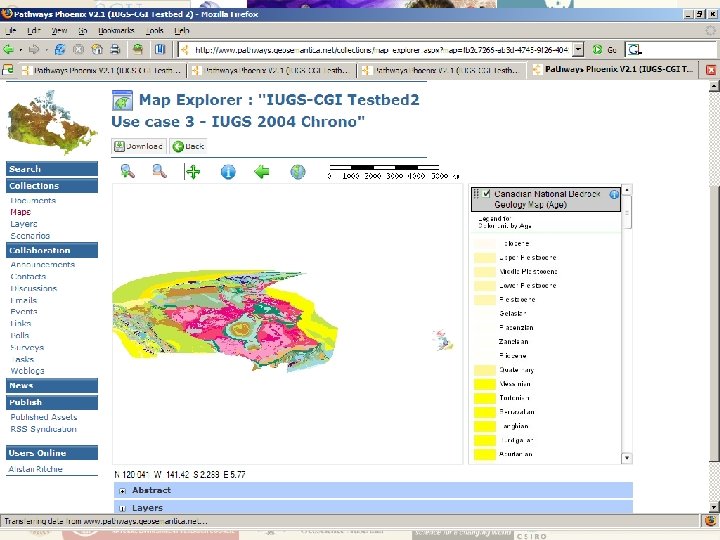
Task: Click the Upper Pleistocene color swatch
Action: [485, 258]
